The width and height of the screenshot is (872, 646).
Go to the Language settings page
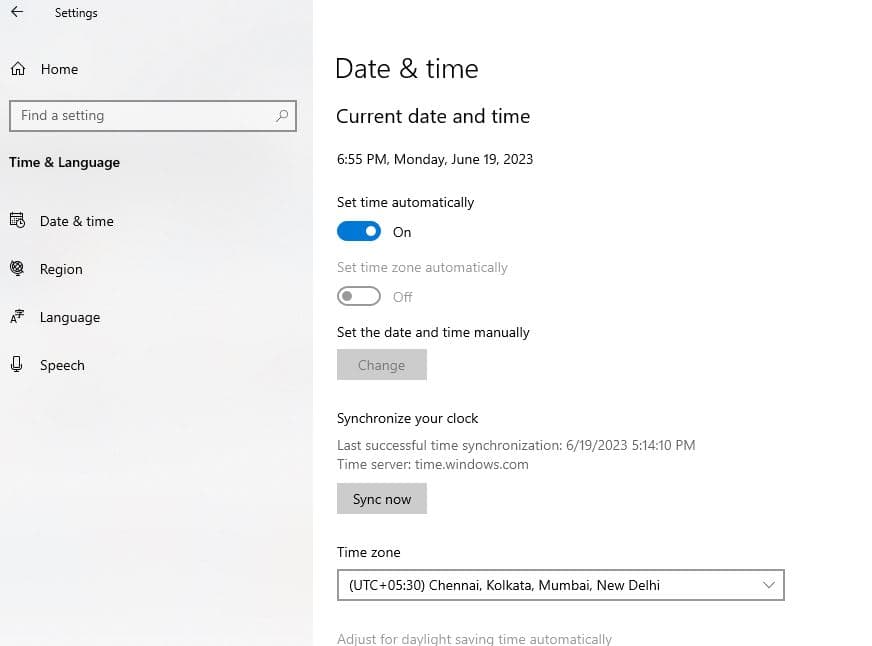[70, 317]
